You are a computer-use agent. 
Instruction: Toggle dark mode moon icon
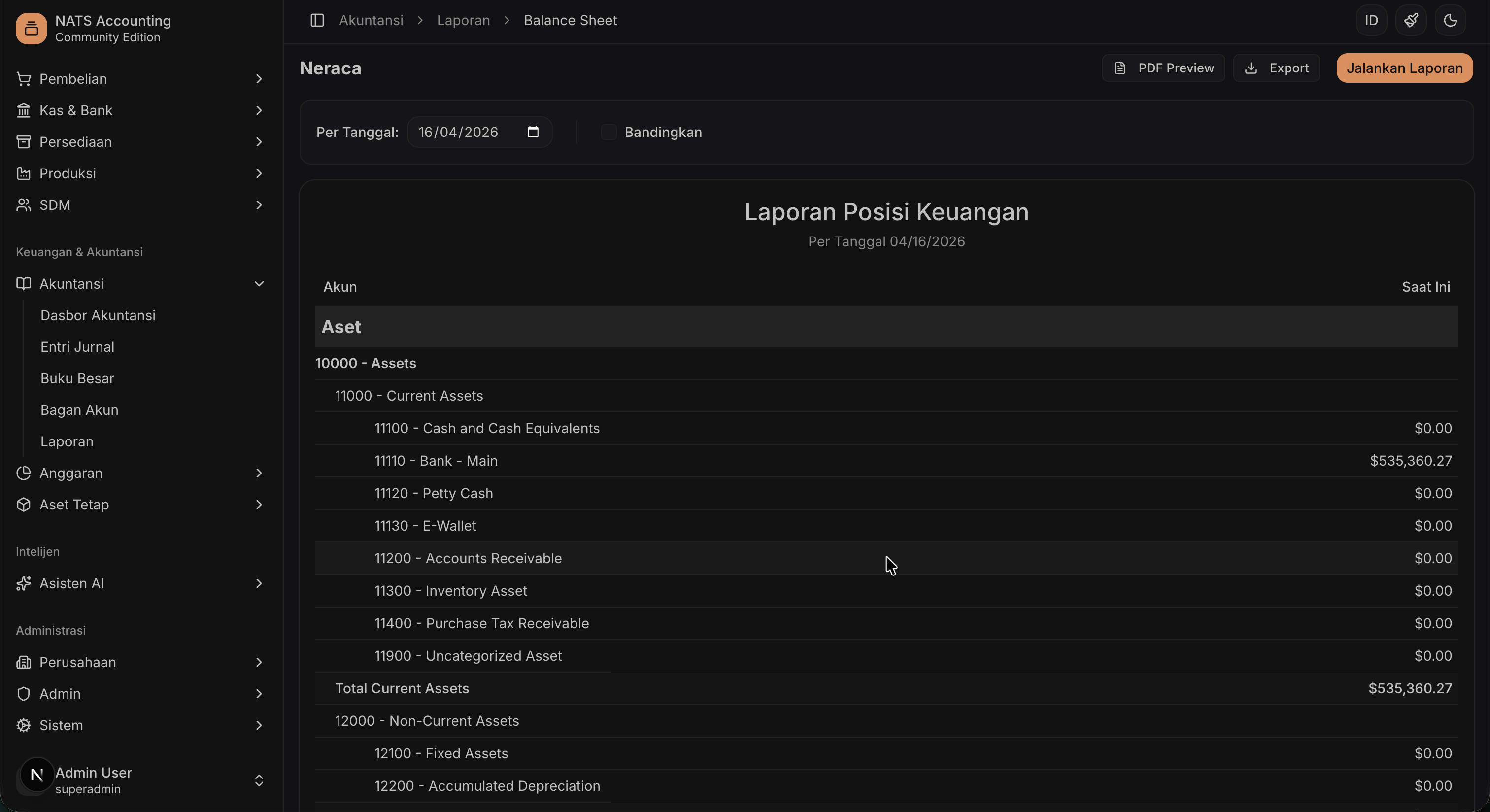click(1450, 20)
